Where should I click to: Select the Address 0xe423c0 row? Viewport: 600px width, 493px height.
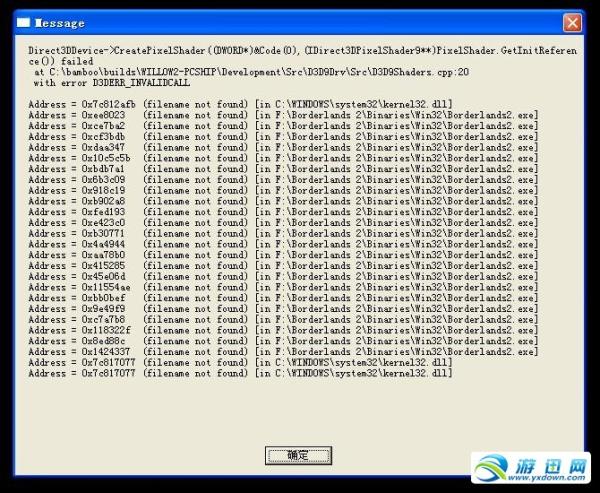pos(283,223)
